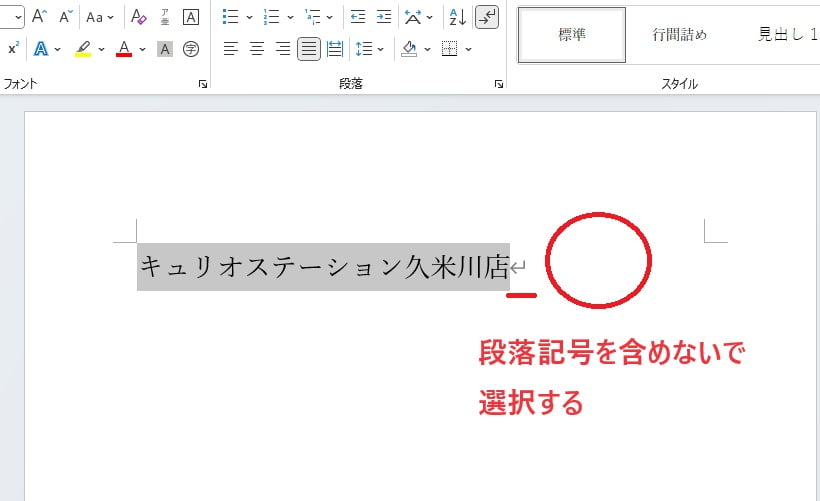This screenshot has width=820, height=501.
Task: Decrease the paragraph indent
Action: point(358,17)
